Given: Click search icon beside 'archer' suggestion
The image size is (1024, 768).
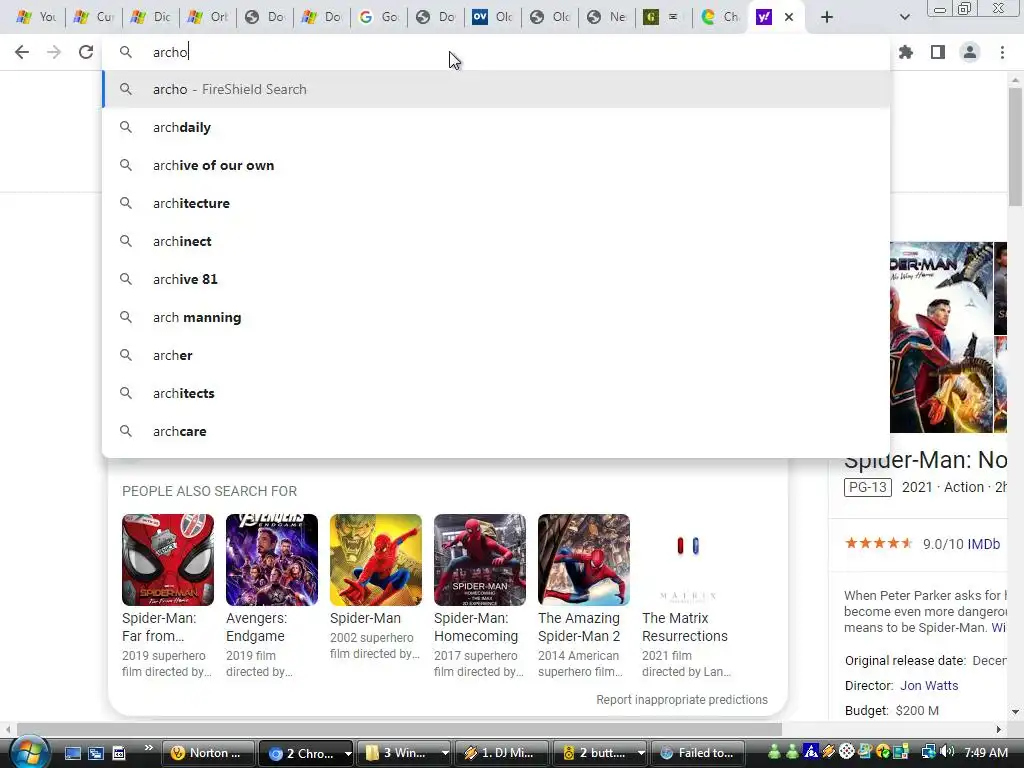Looking at the screenshot, I should point(126,355).
